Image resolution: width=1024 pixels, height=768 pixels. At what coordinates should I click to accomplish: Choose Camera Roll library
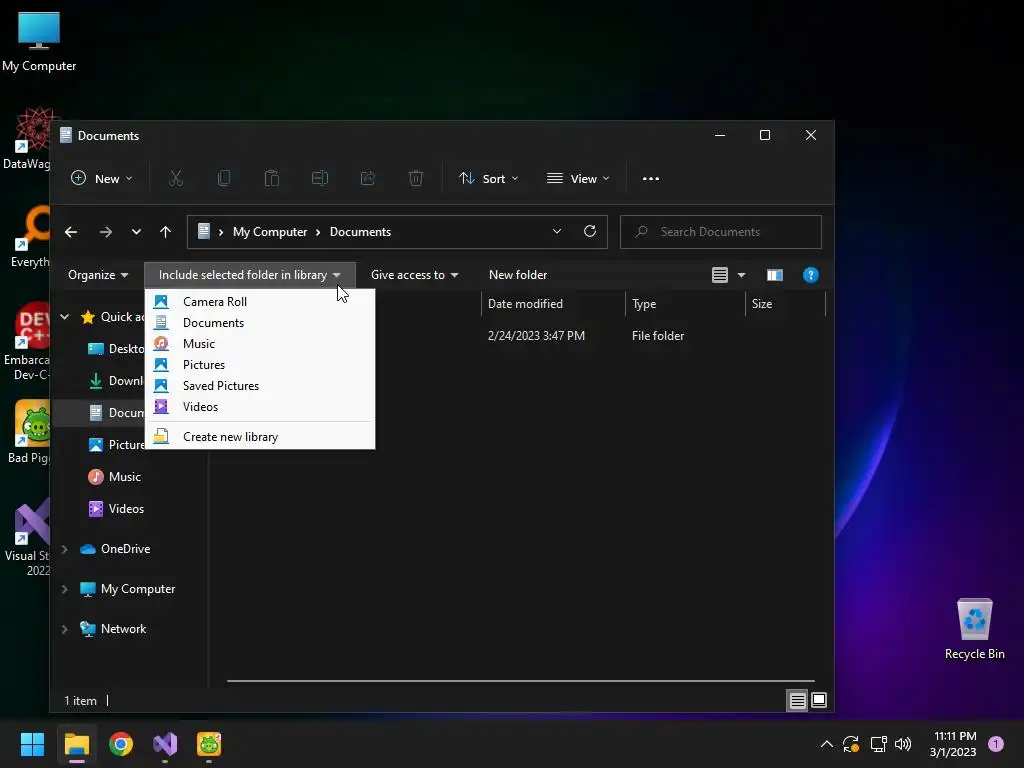[260, 302]
